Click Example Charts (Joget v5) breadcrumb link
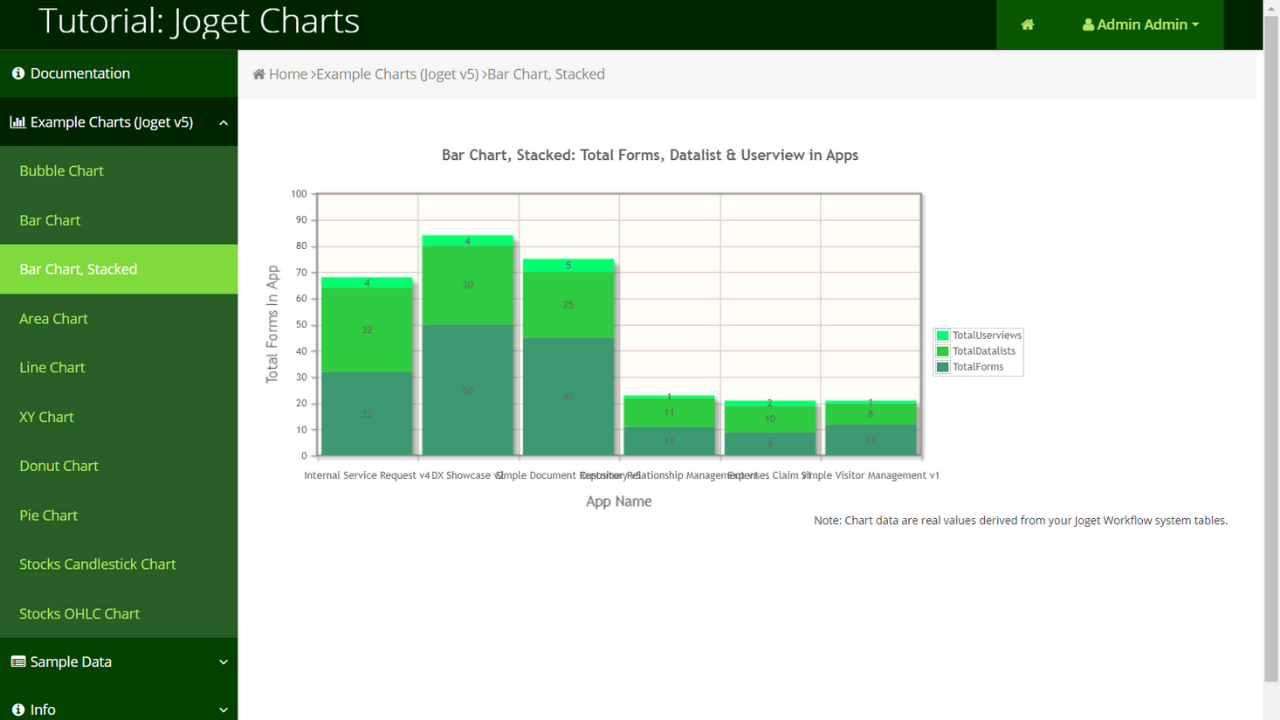1280x720 pixels. click(x=397, y=74)
